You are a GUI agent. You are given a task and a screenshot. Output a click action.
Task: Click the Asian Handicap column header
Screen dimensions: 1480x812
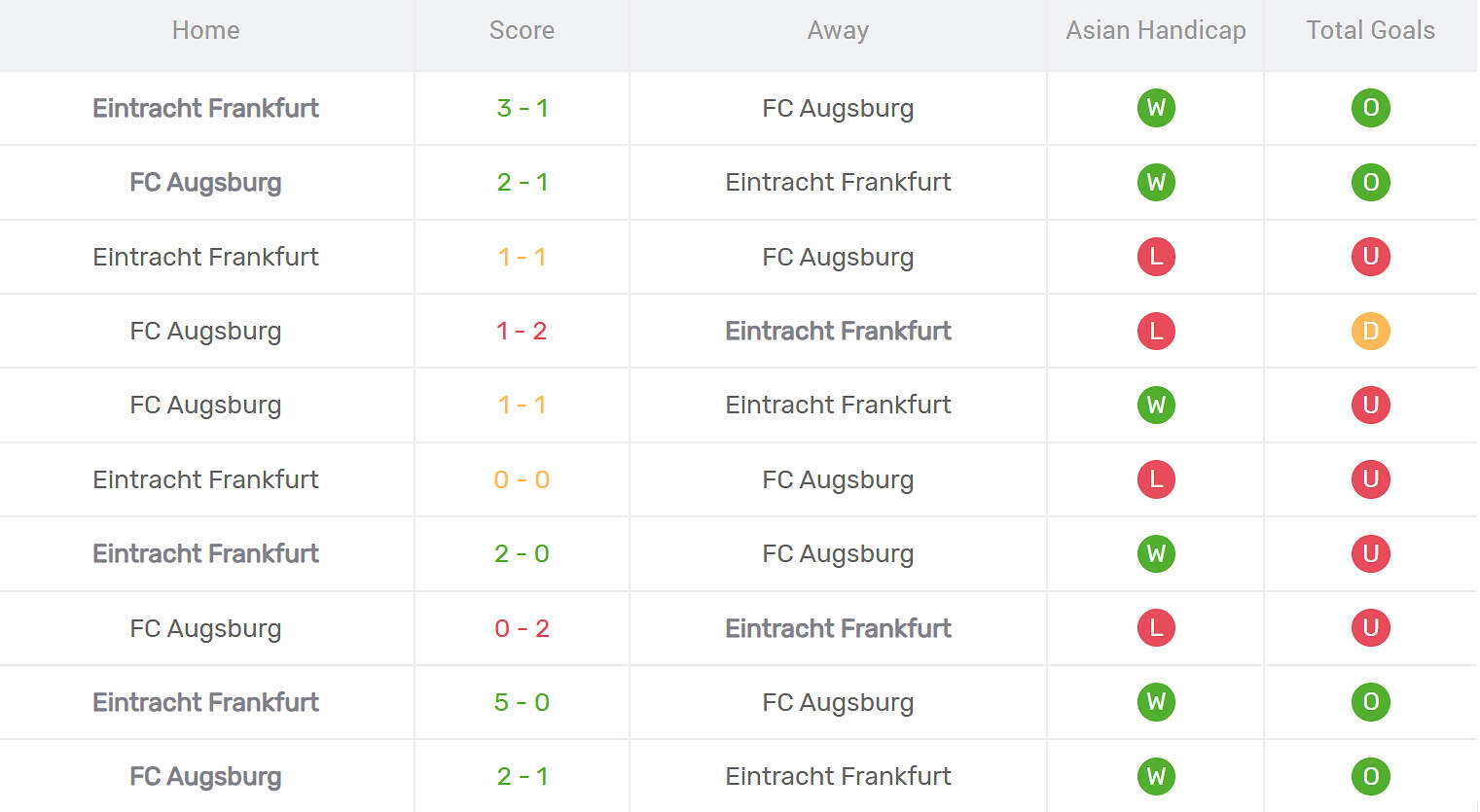[x=1156, y=31]
